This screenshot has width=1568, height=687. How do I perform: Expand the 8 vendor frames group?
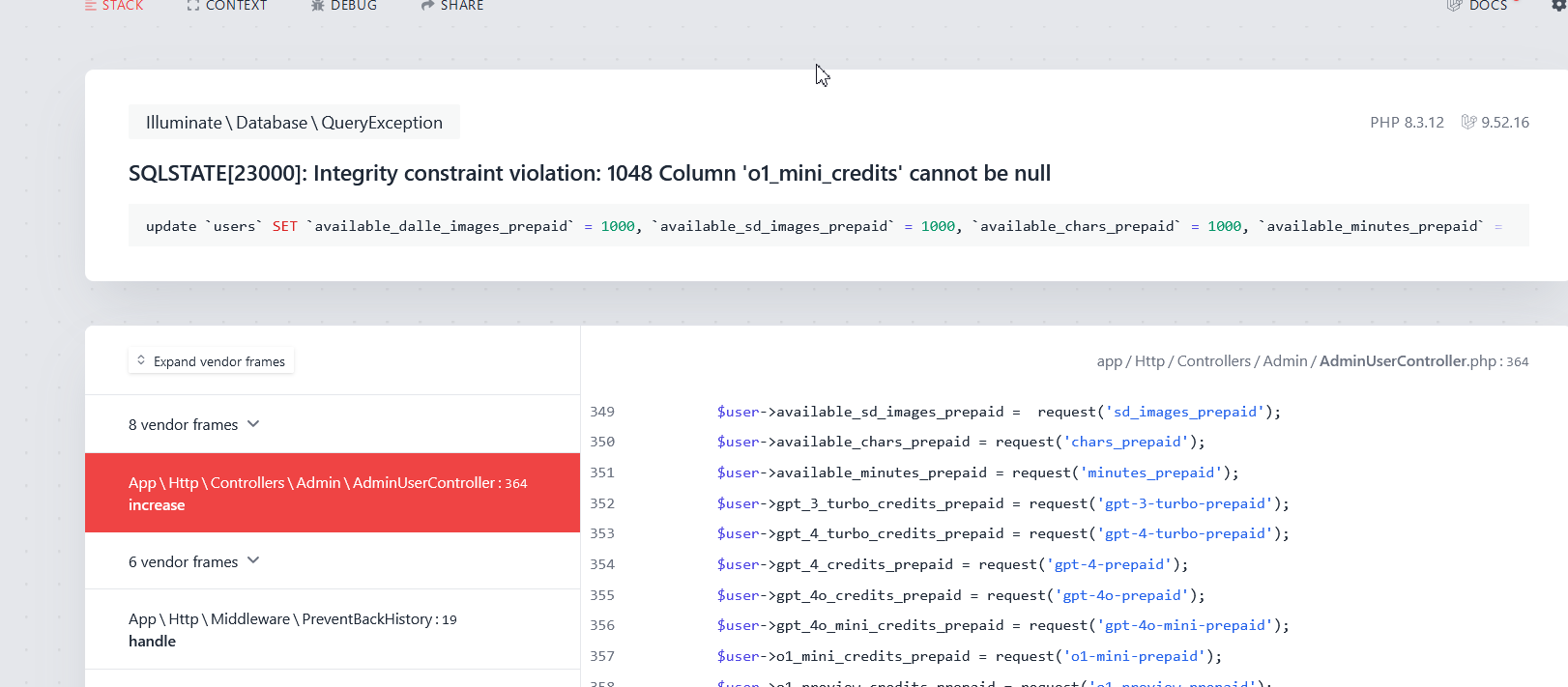coord(194,424)
